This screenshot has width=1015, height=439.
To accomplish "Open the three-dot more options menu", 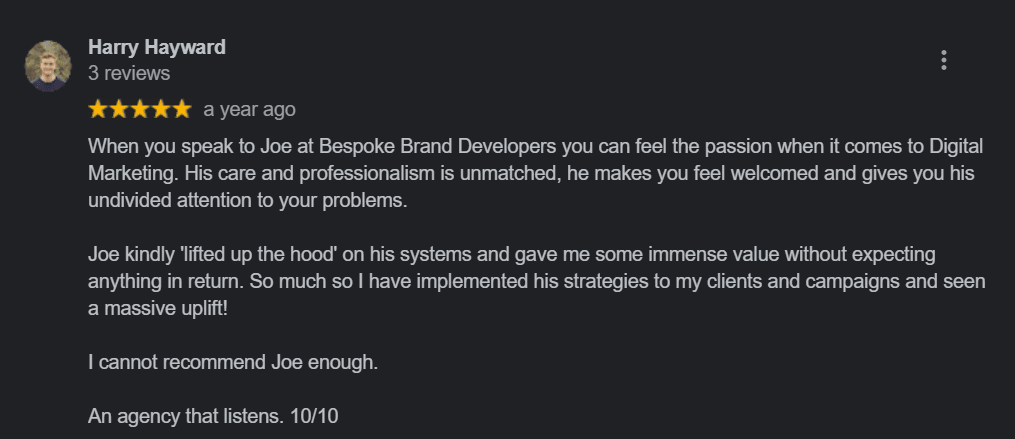I will pos(943,60).
